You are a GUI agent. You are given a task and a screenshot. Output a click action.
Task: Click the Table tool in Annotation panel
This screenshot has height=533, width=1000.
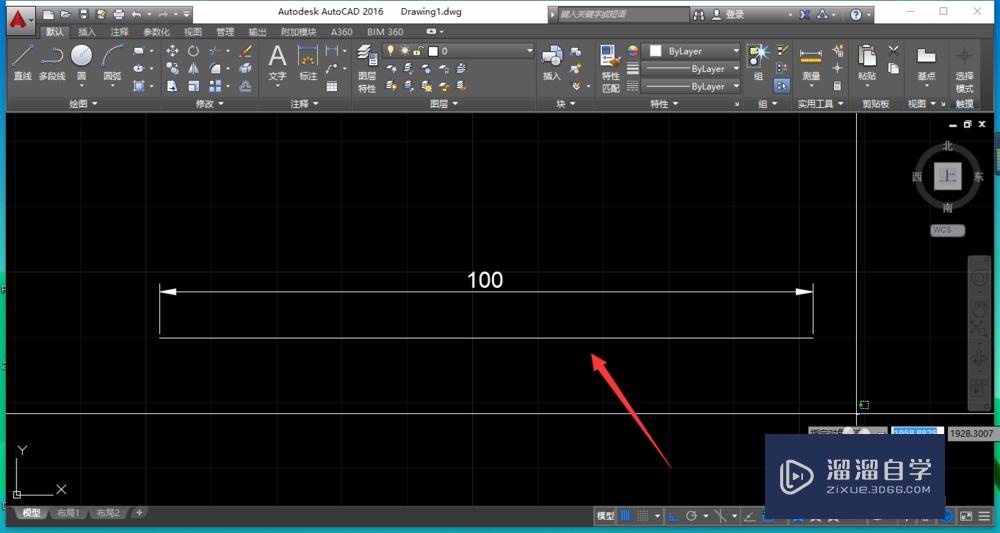332,86
